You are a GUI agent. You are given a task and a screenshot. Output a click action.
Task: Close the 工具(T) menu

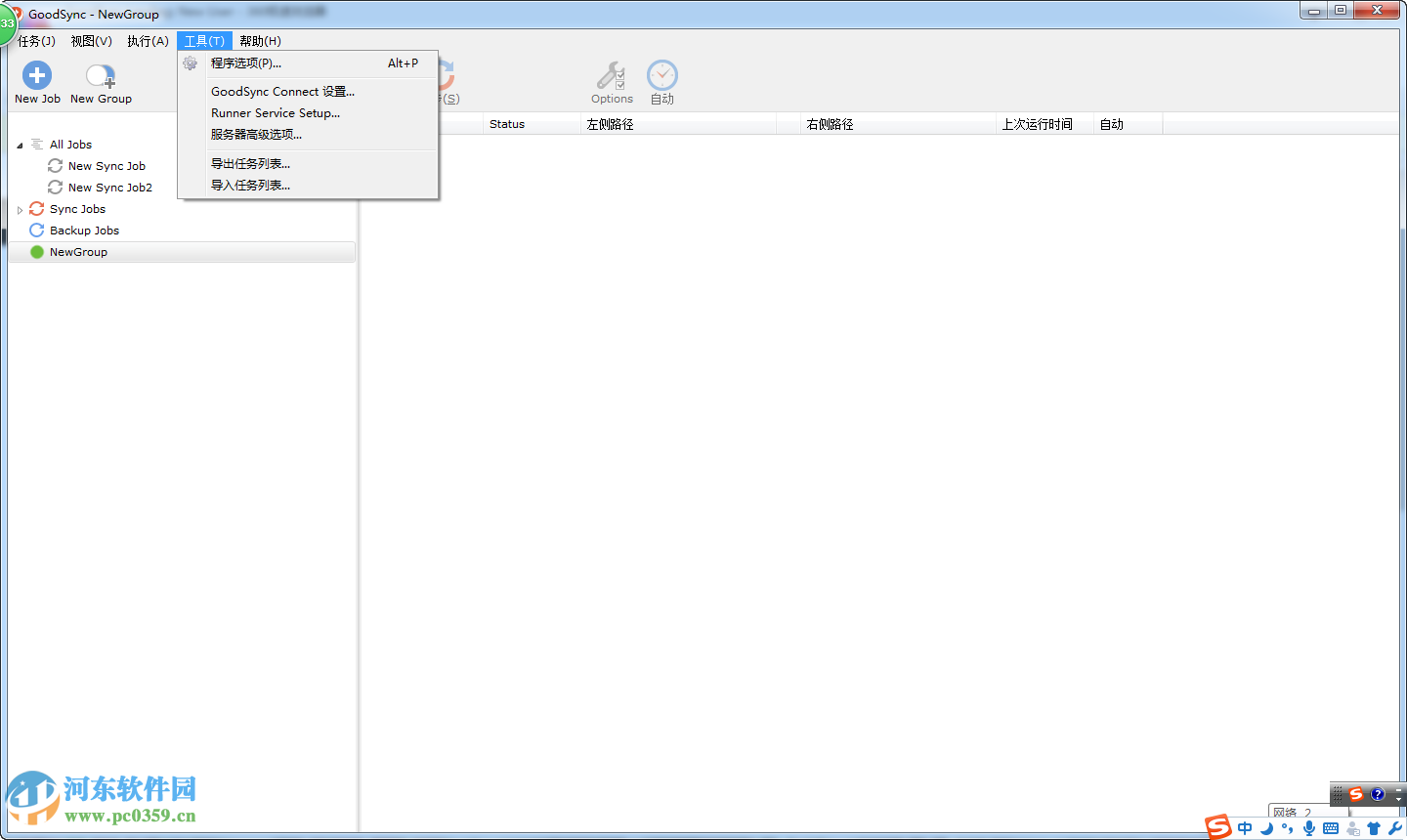(x=204, y=41)
